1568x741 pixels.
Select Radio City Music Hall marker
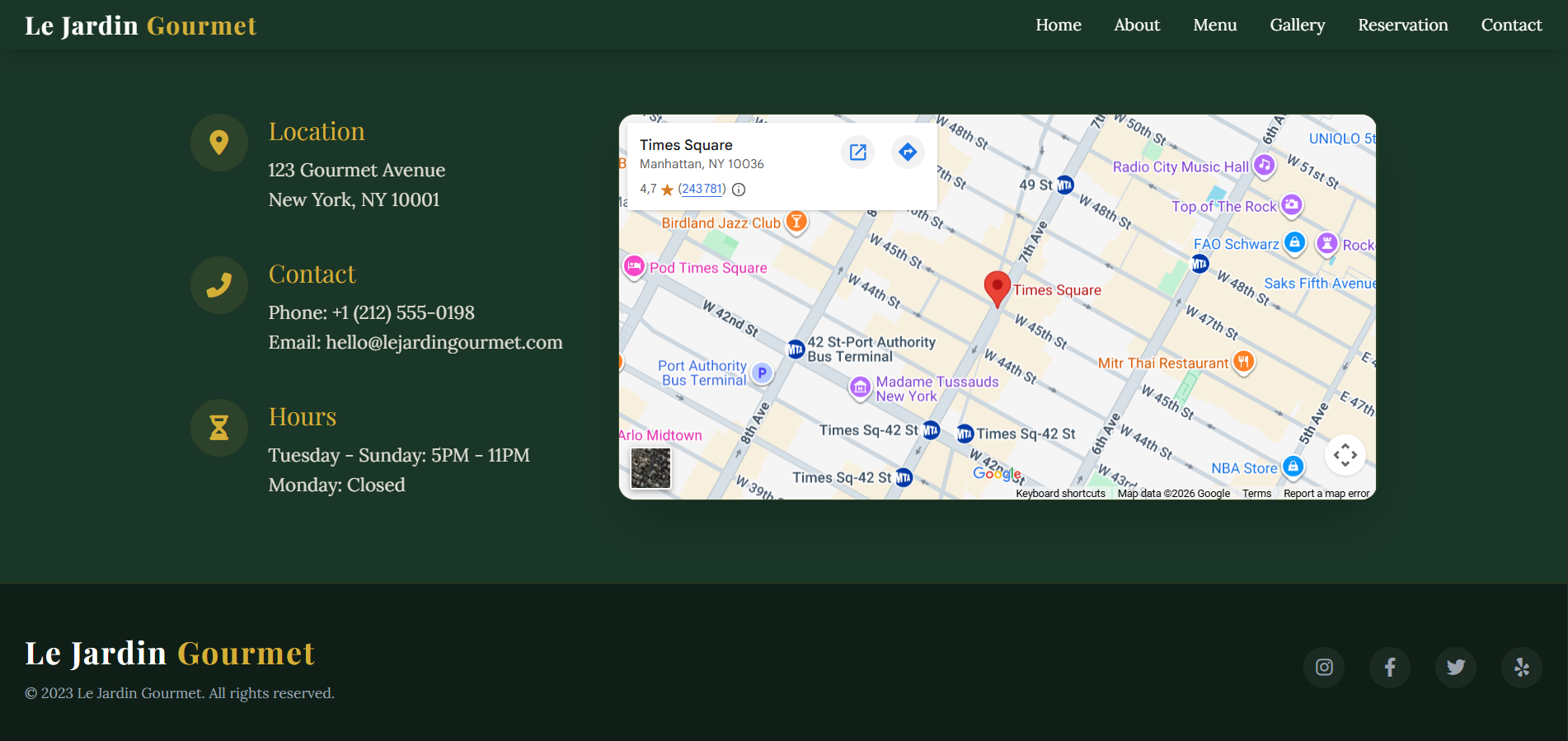1265,166
